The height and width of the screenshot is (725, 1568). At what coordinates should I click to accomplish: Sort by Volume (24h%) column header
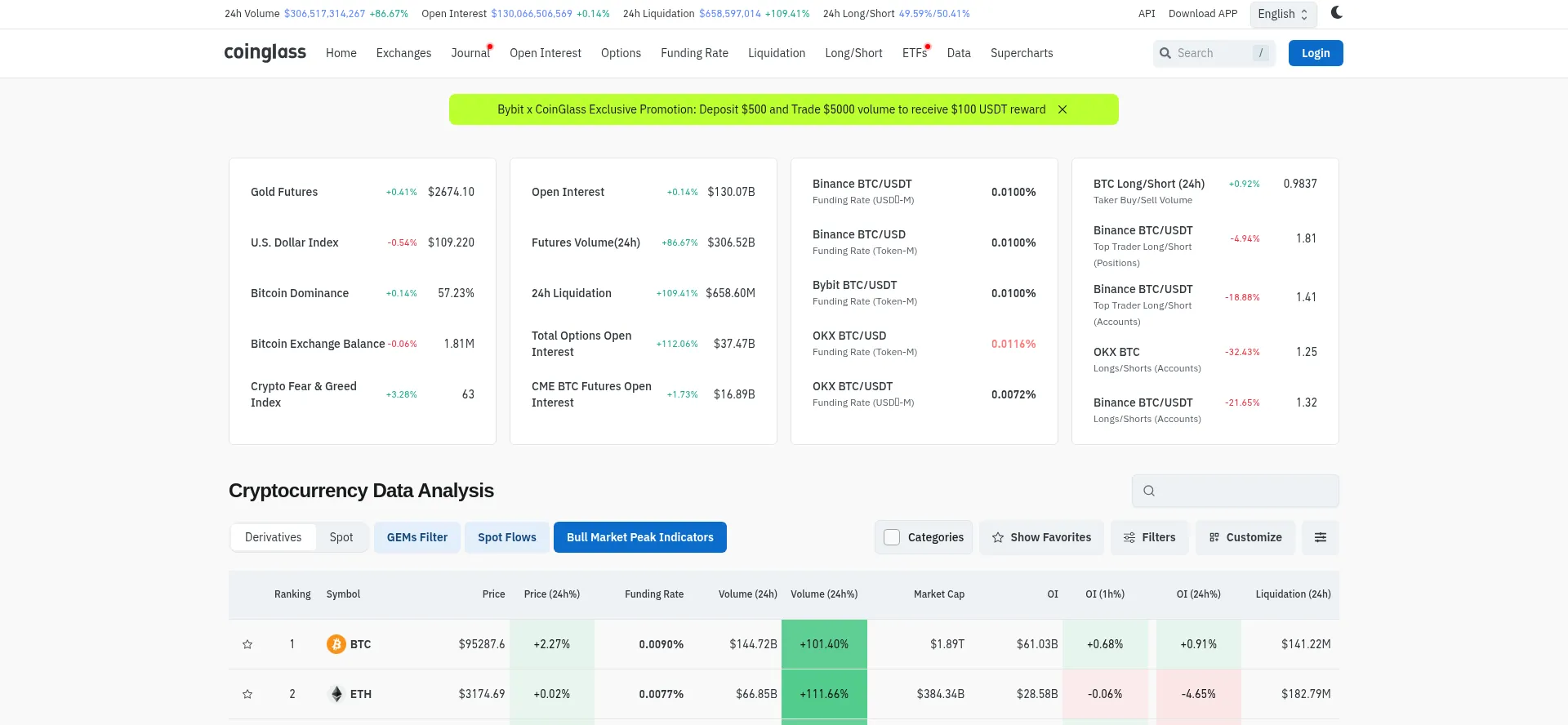coord(824,594)
